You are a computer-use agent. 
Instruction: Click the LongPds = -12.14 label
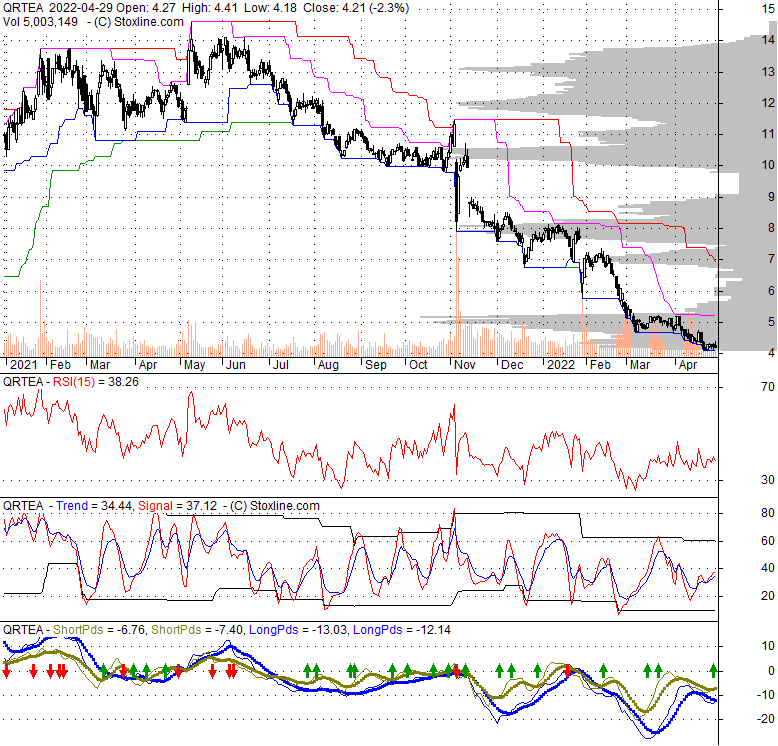[401, 630]
